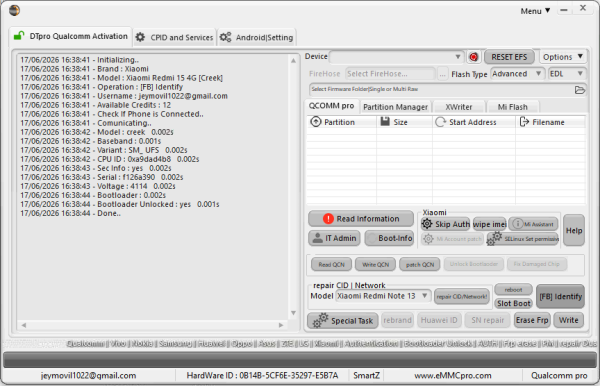This screenshot has width=600, height=386.
Task: Click the wipe imei button
Action: click(x=489, y=224)
